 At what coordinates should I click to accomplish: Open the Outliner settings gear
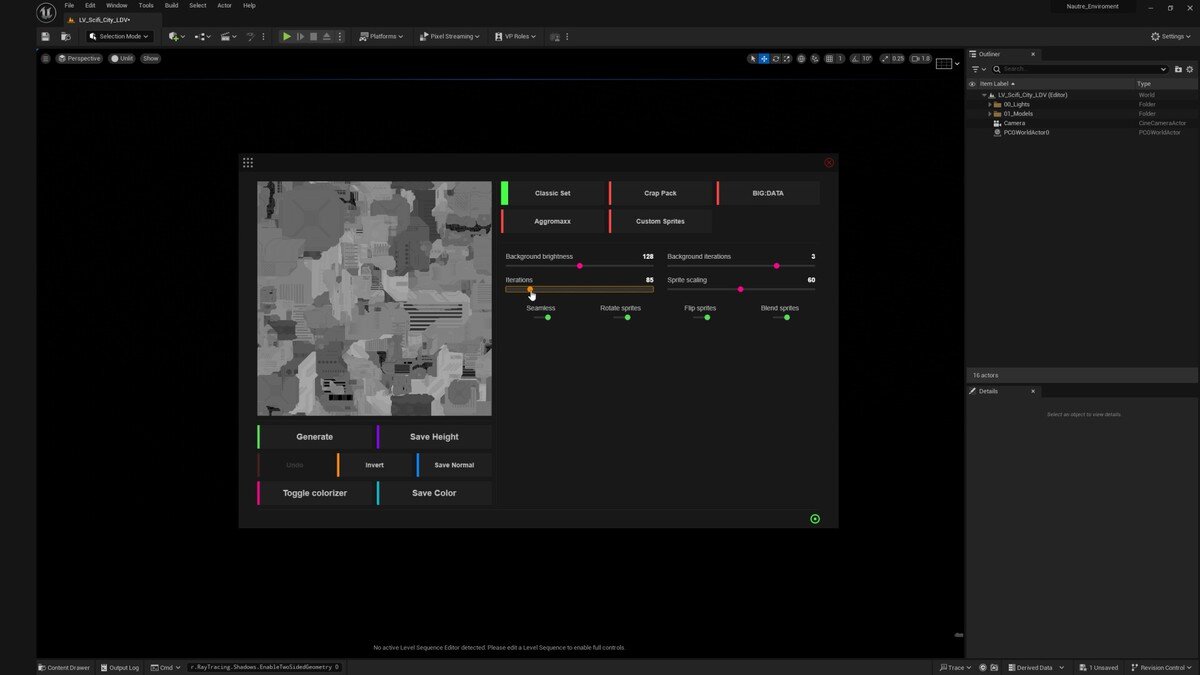[x=1190, y=69]
